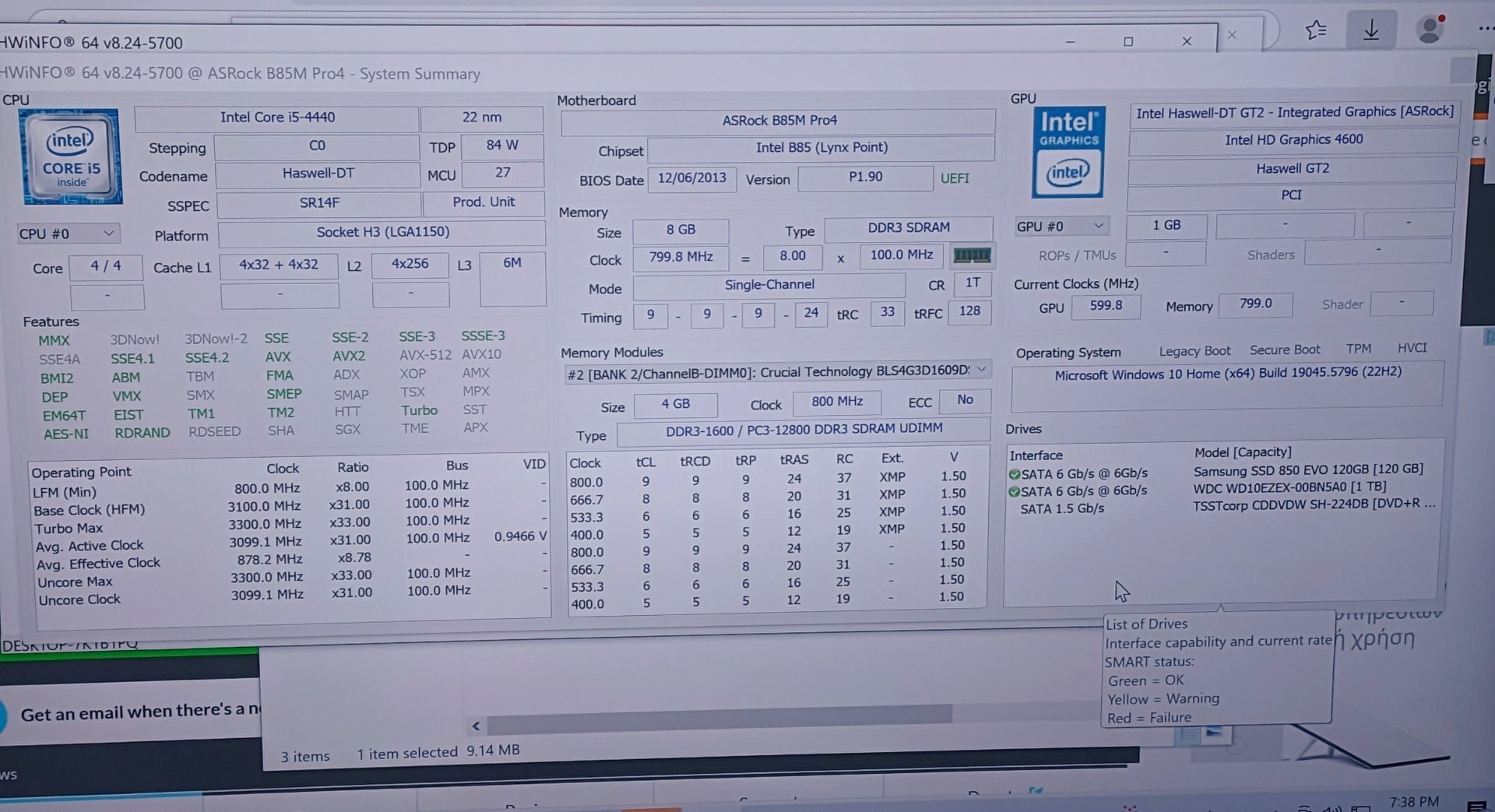Click the green SMART status icon for WDC drive
The image size is (1495, 812).
pyautogui.click(x=1015, y=491)
